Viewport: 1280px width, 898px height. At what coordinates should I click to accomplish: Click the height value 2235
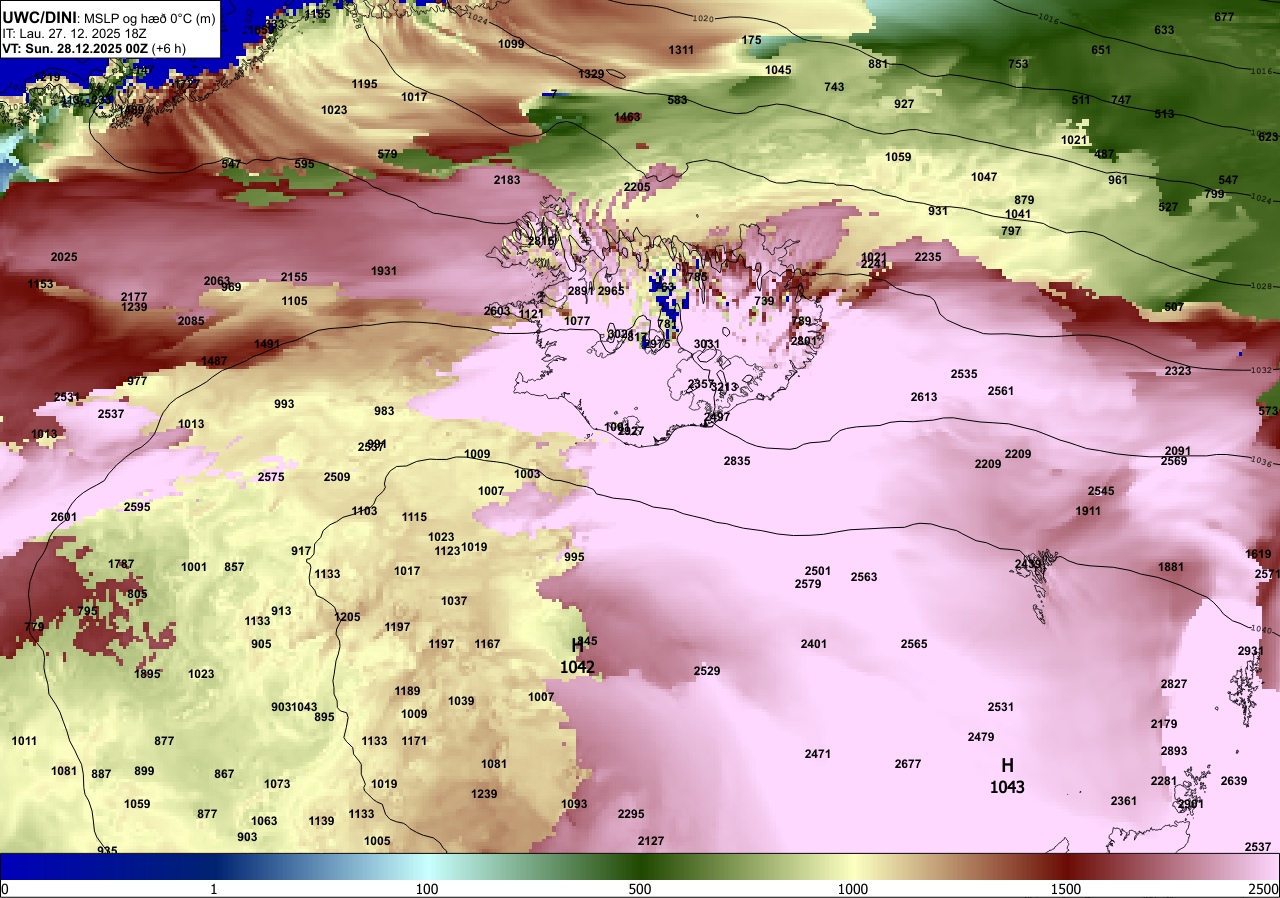click(x=928, y=257)
